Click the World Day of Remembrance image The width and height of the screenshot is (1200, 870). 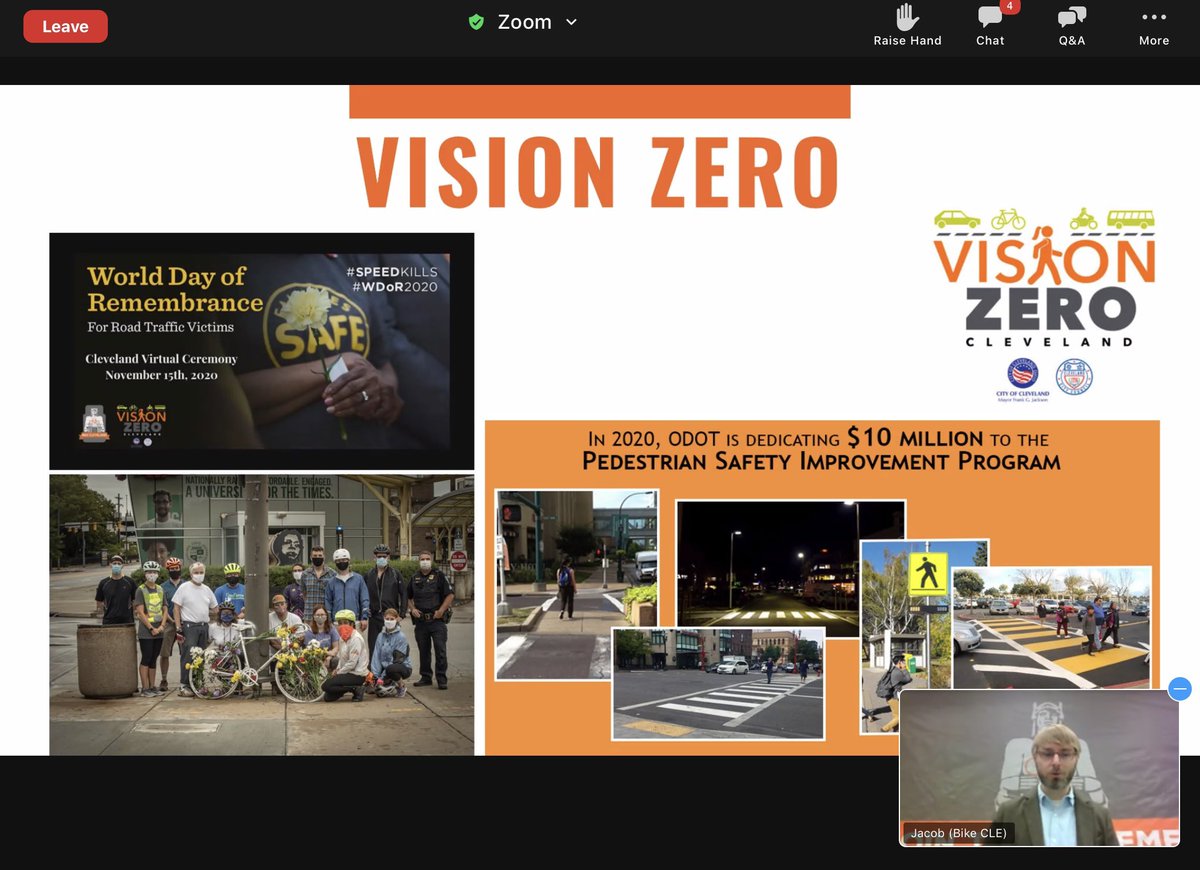coord(262,351)
